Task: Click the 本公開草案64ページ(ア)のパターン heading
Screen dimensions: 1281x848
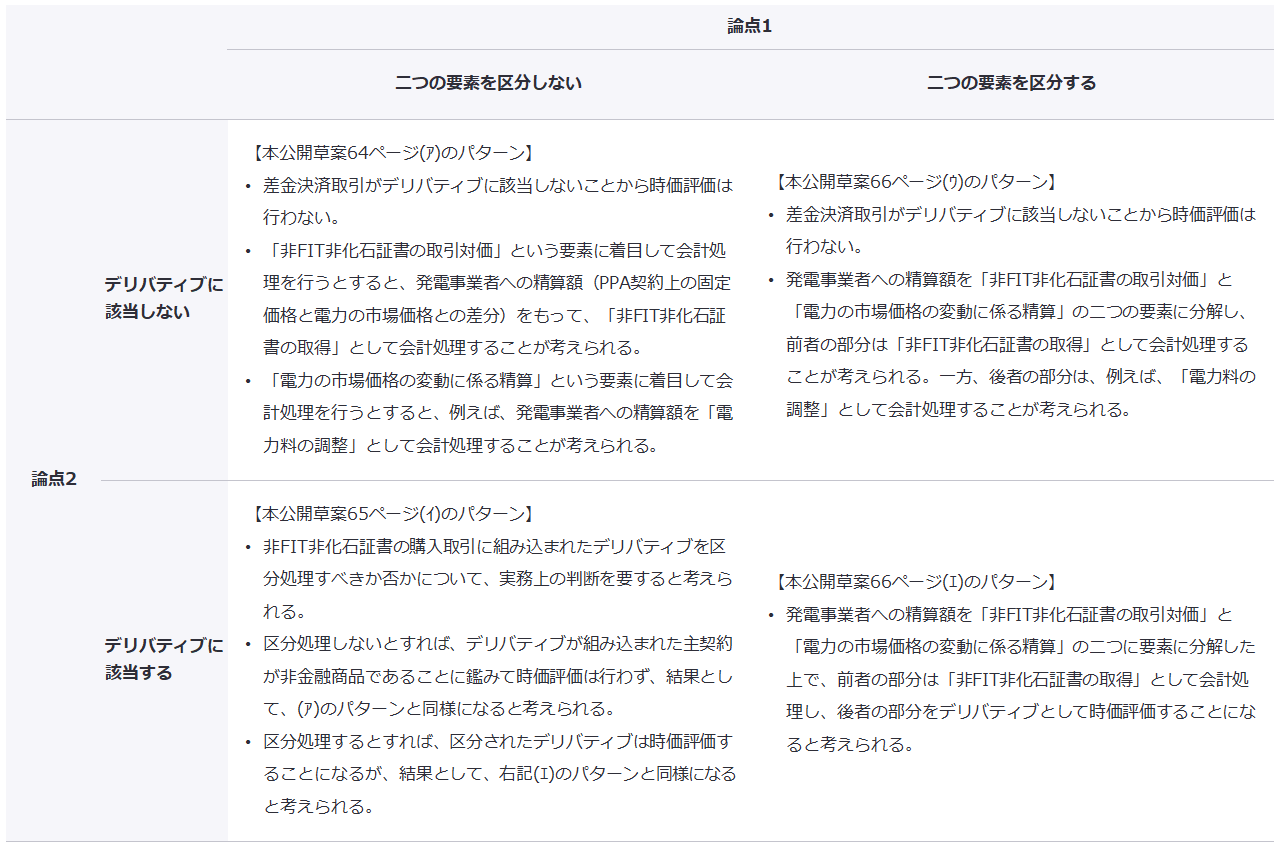Action: click(x=392, y=153)
